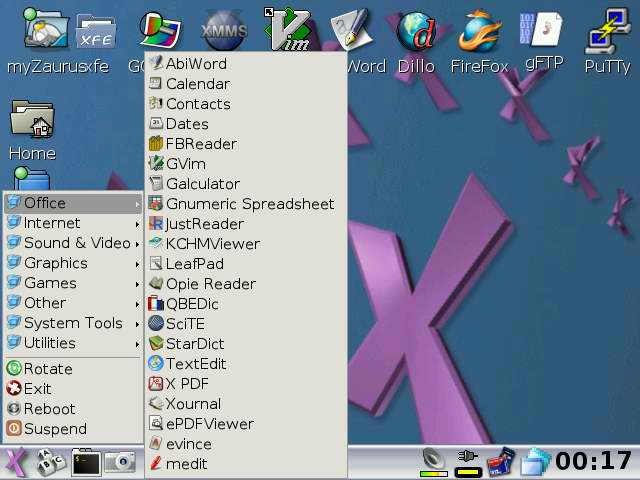This screenshot has width=640, height=480.
Task: Open the Home folder icon
Action: point(32,128)
